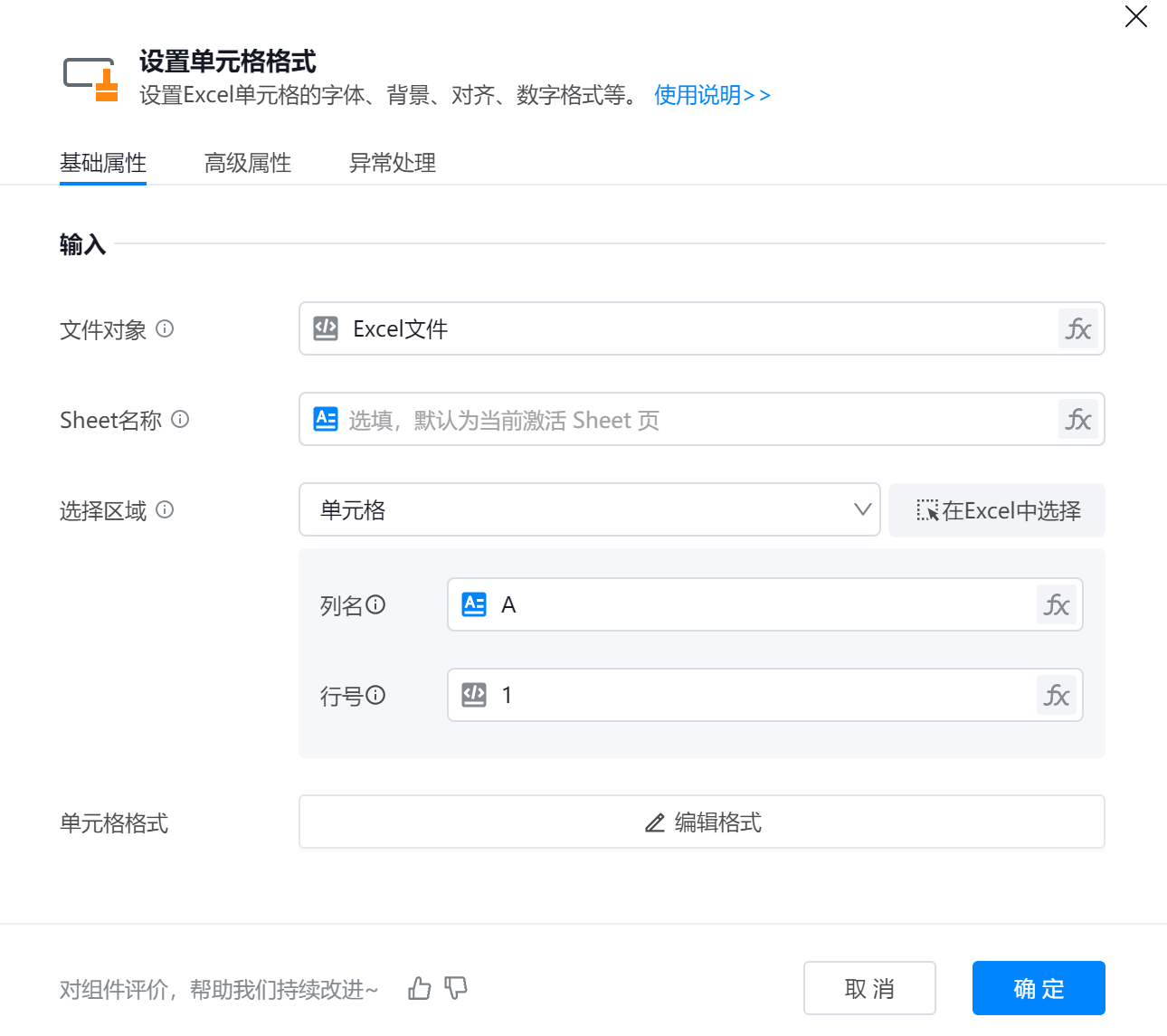
Task: Click the fx expression button for 列名
Action: tap(1056, 605)
